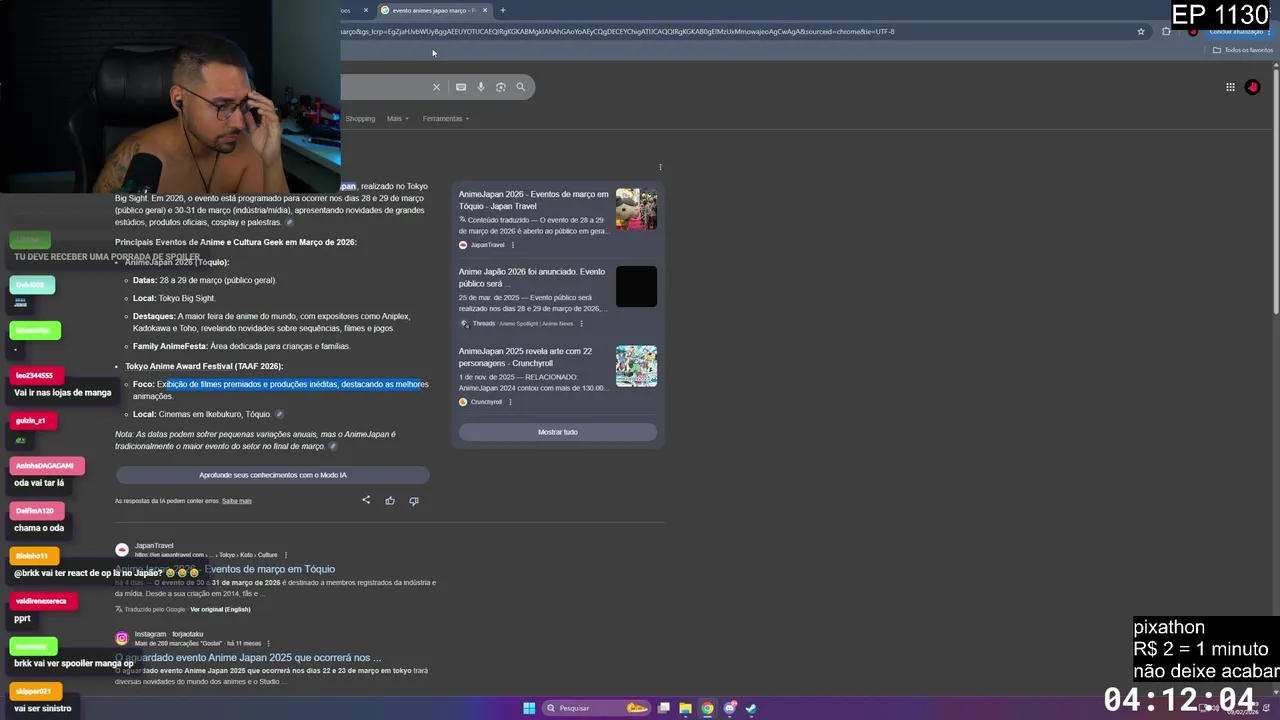Switch to Chrome in the taskbar

(707, 708)
